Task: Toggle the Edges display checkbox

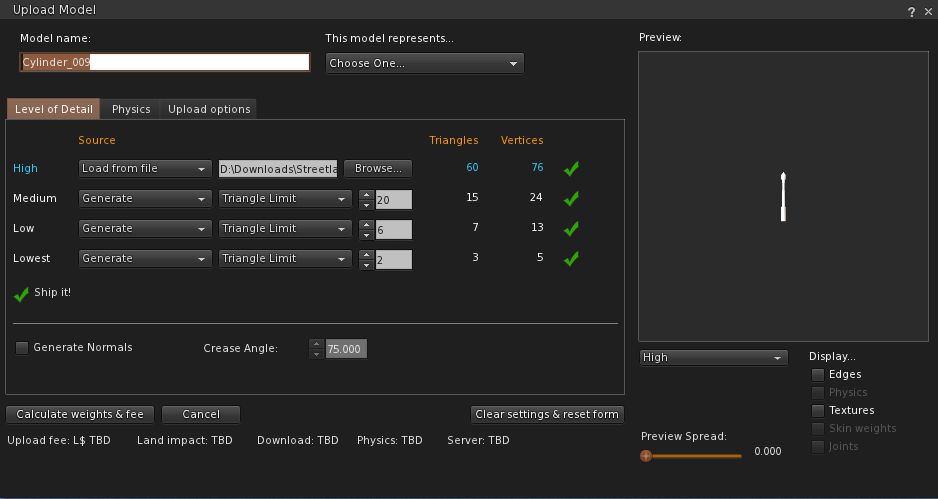Action: point(818,375)
